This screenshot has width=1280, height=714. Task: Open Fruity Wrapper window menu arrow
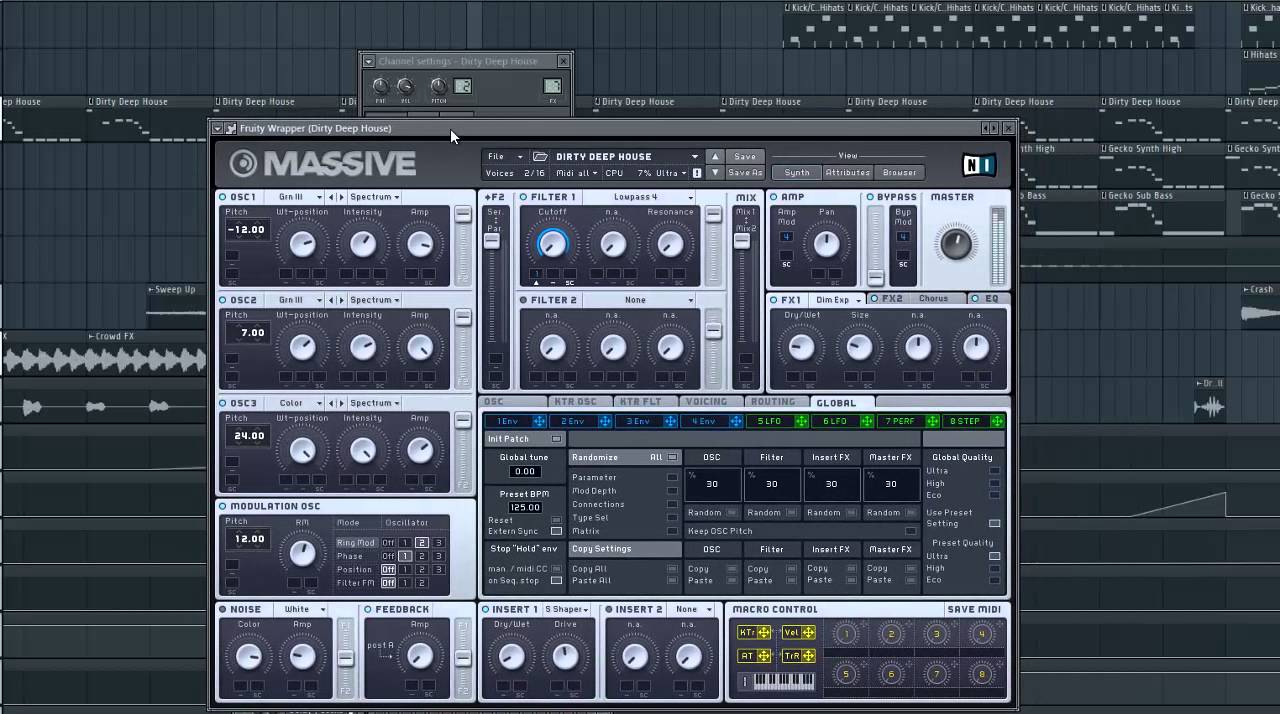(x=218, y=128)
